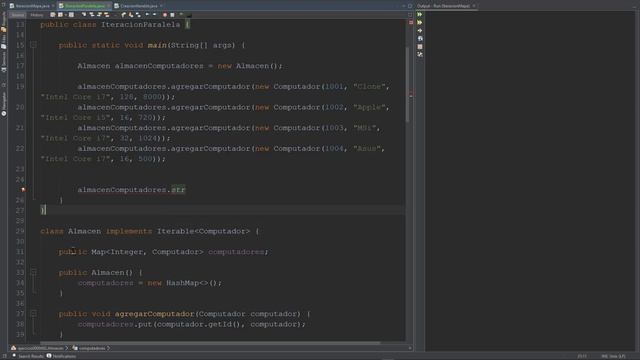Viewport: 640px width, 360px height.
Task: Click the shift line right toolbar icon
Action: (154, 15)
